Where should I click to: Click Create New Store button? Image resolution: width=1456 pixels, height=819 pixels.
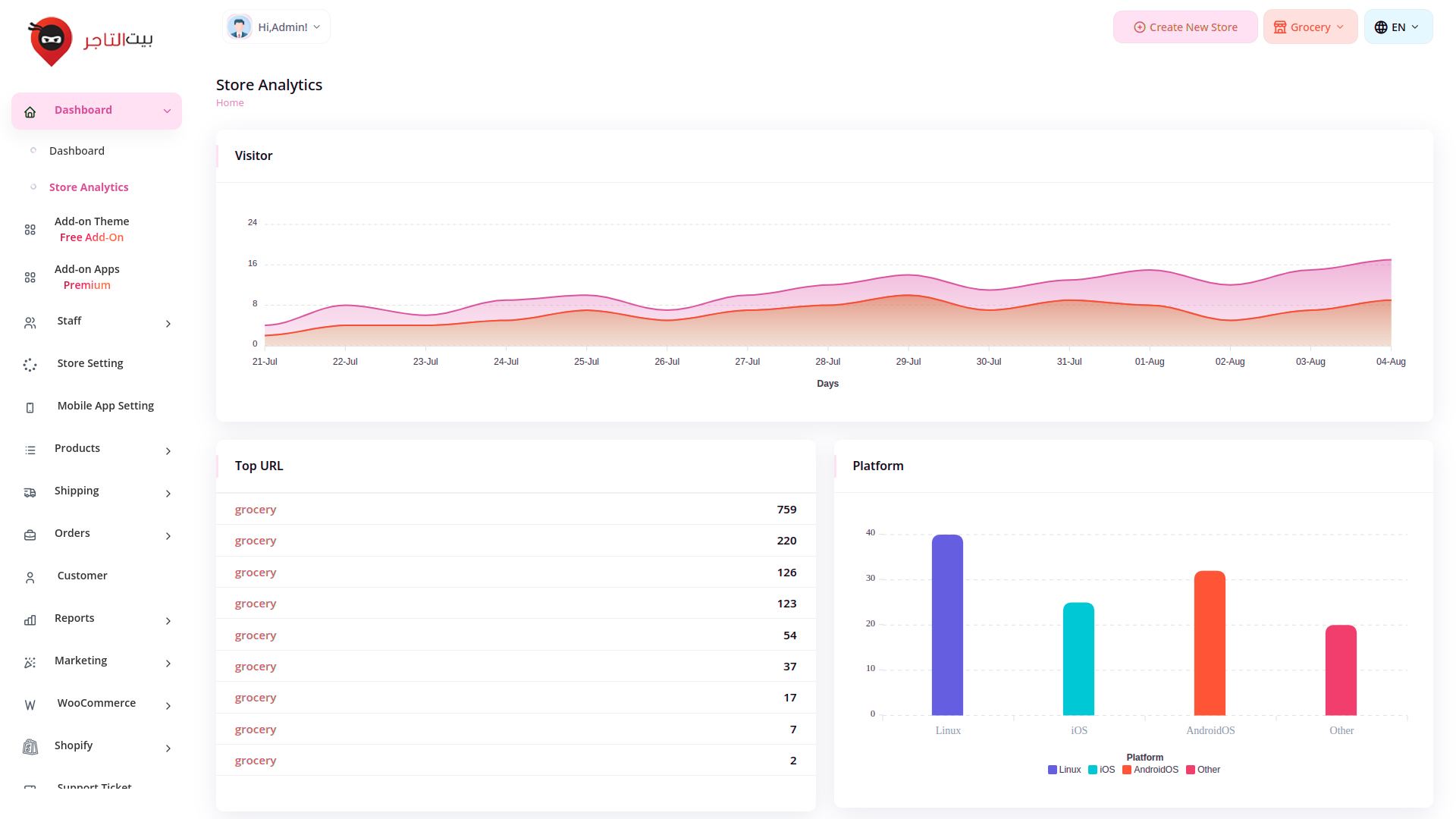point(1185,27)
